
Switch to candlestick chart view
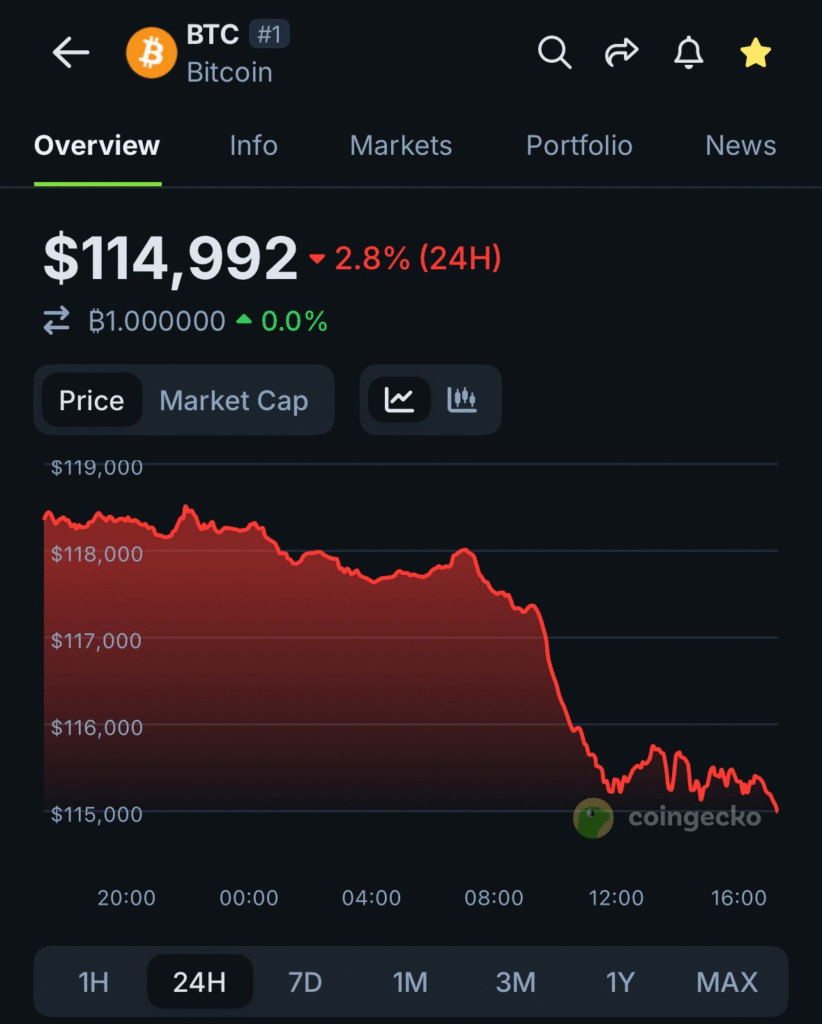click(462, 400)
